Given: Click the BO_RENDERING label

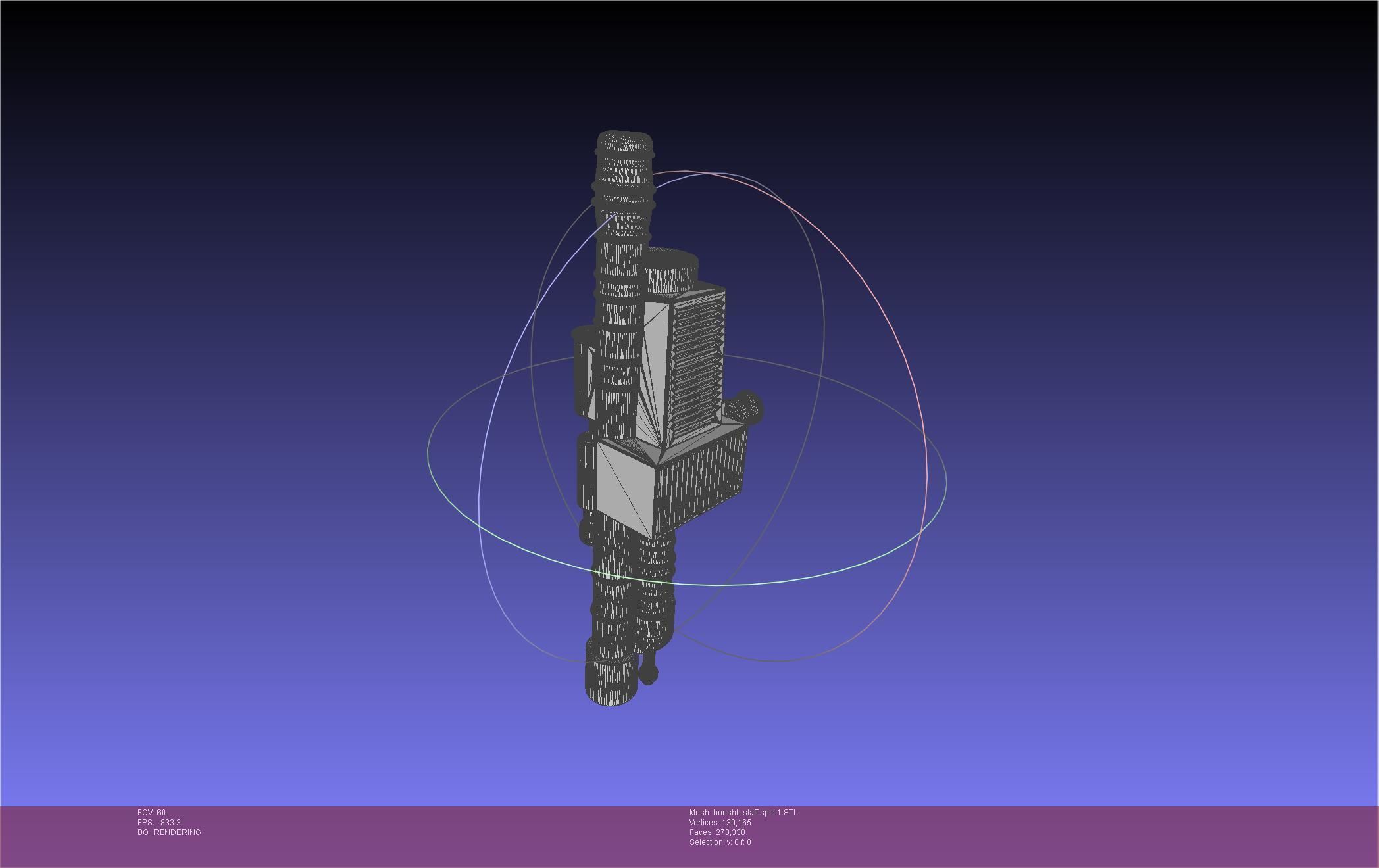Looking at the screenshot, I should (169, 832).
